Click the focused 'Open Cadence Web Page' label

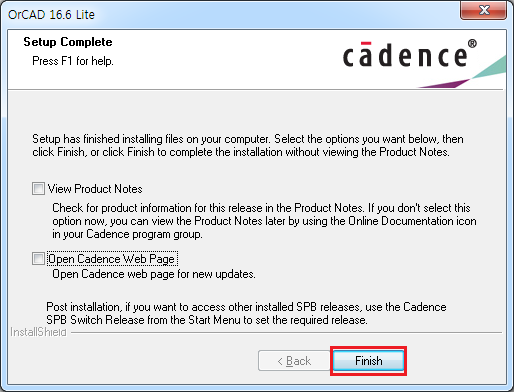tap(112, 259)
